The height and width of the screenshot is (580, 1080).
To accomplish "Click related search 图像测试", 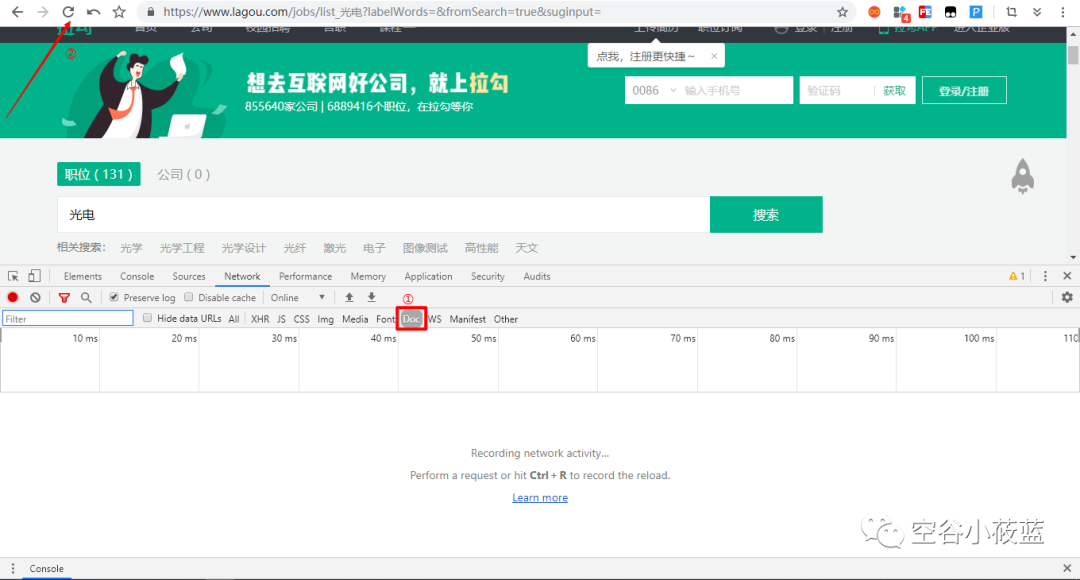I will (x=425, y=248).
